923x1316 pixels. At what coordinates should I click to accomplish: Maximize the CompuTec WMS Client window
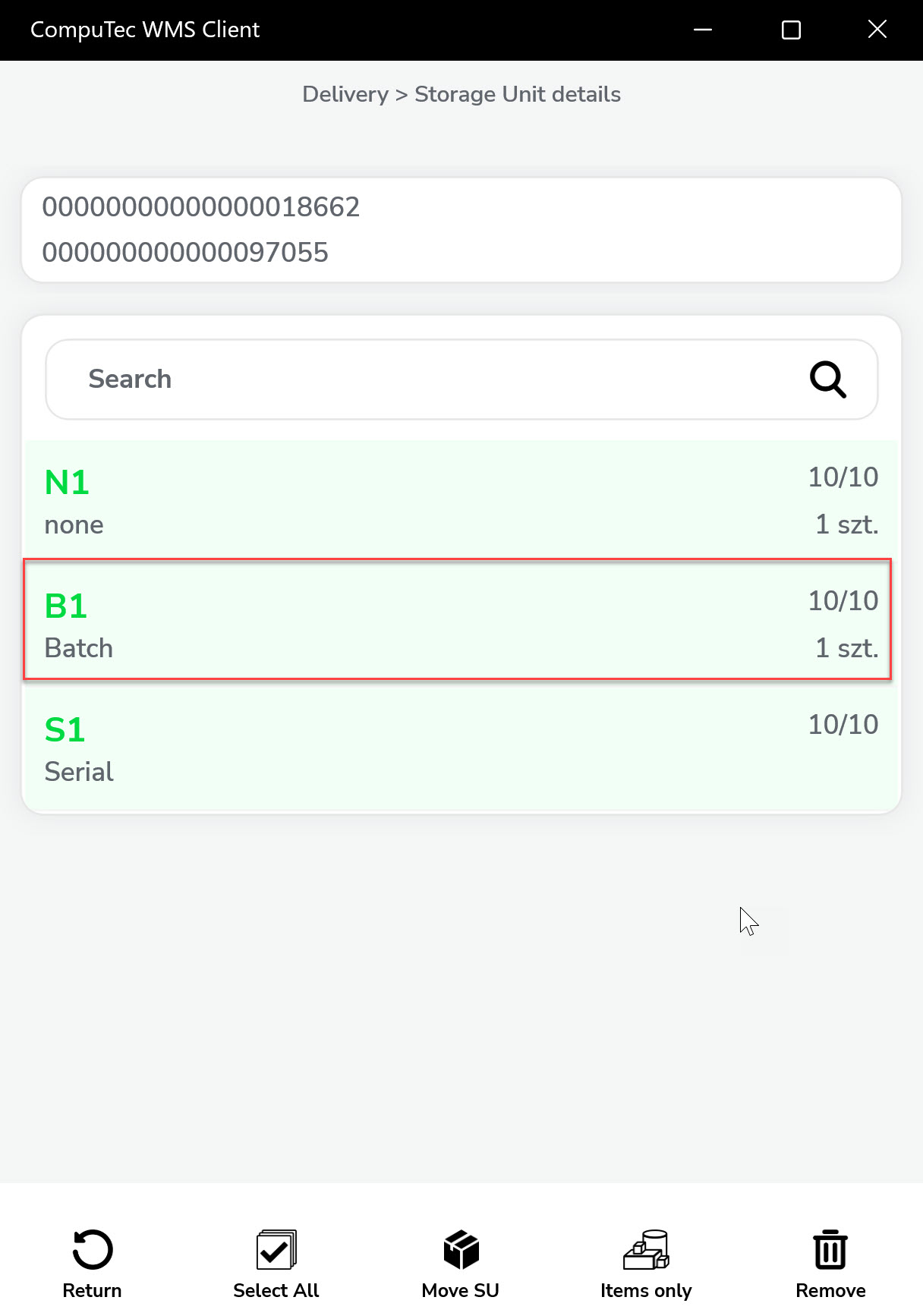pos(791,30)
